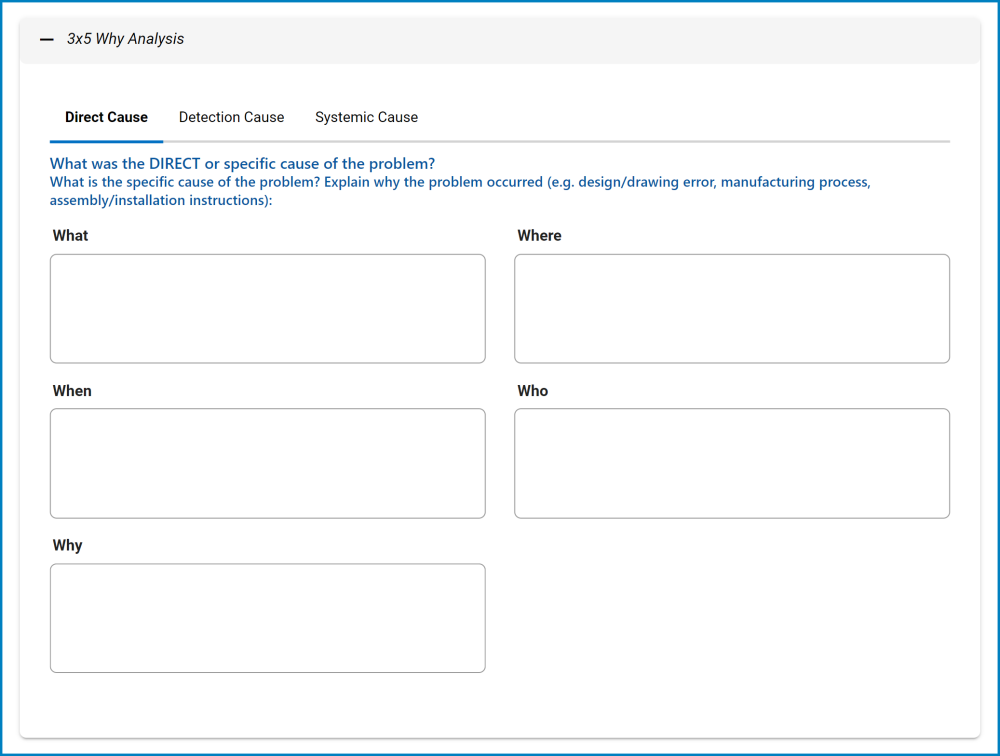Select the Direct Cause tab
Screen dimensions: 1000x756
(x=106, y=117)
